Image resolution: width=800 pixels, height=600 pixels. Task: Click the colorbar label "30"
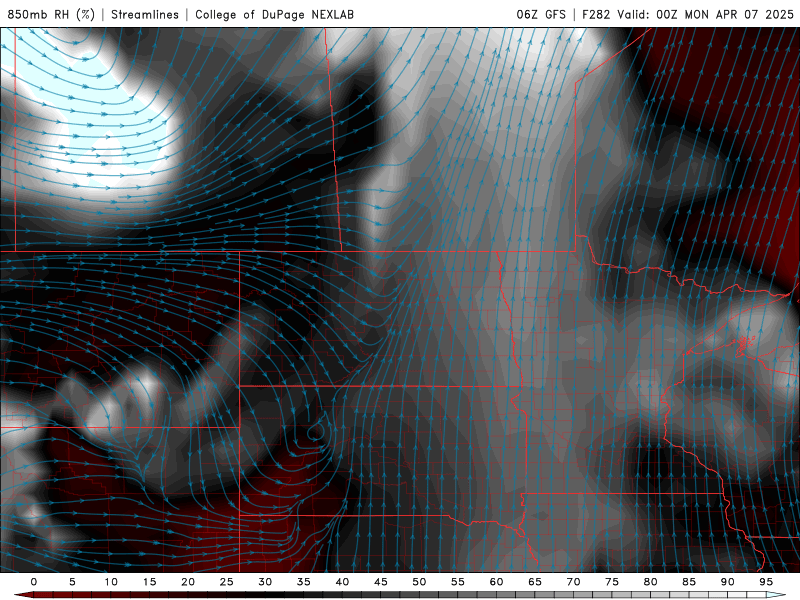click(265, 582)
